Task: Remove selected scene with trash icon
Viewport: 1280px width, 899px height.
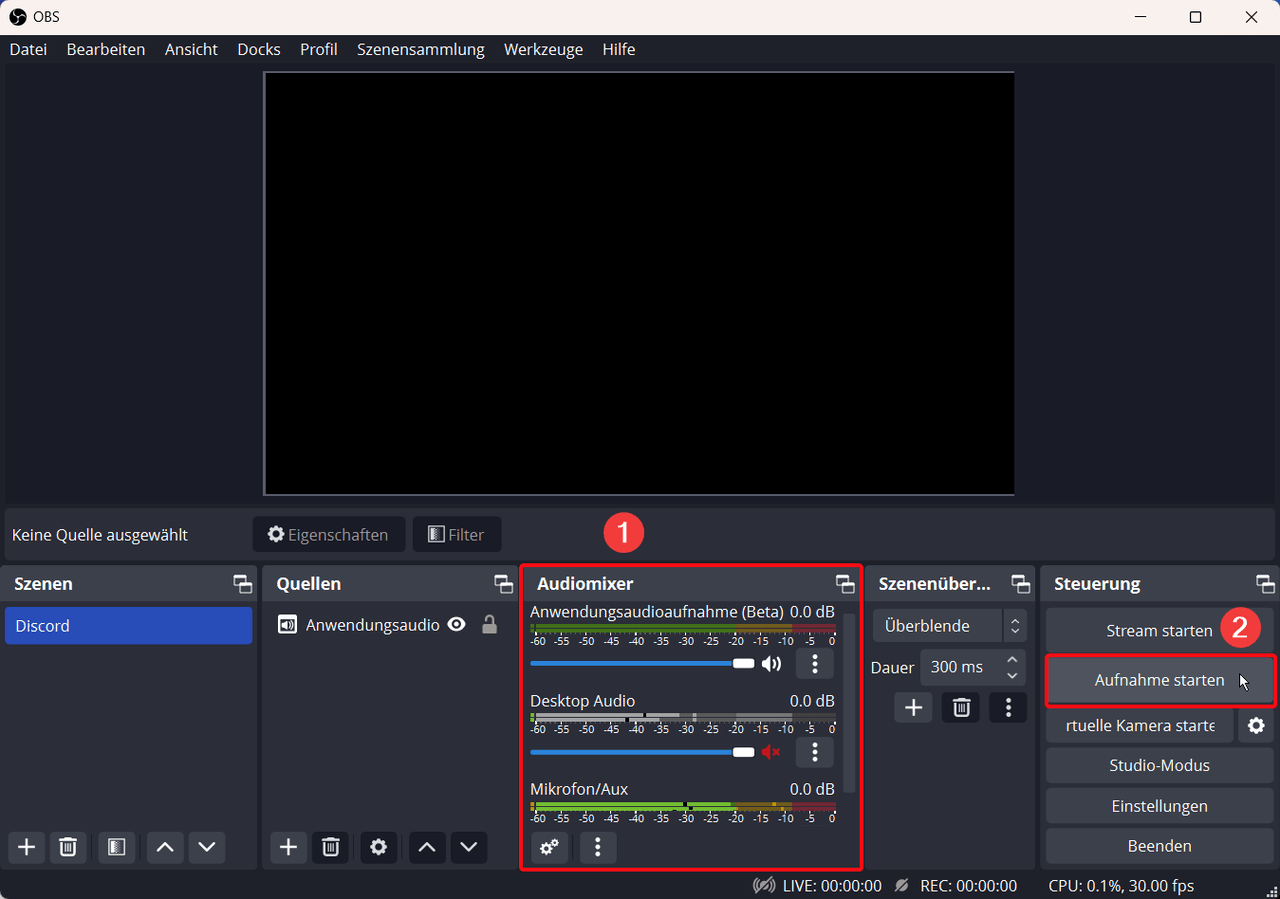Action: (x=68, y=847)
